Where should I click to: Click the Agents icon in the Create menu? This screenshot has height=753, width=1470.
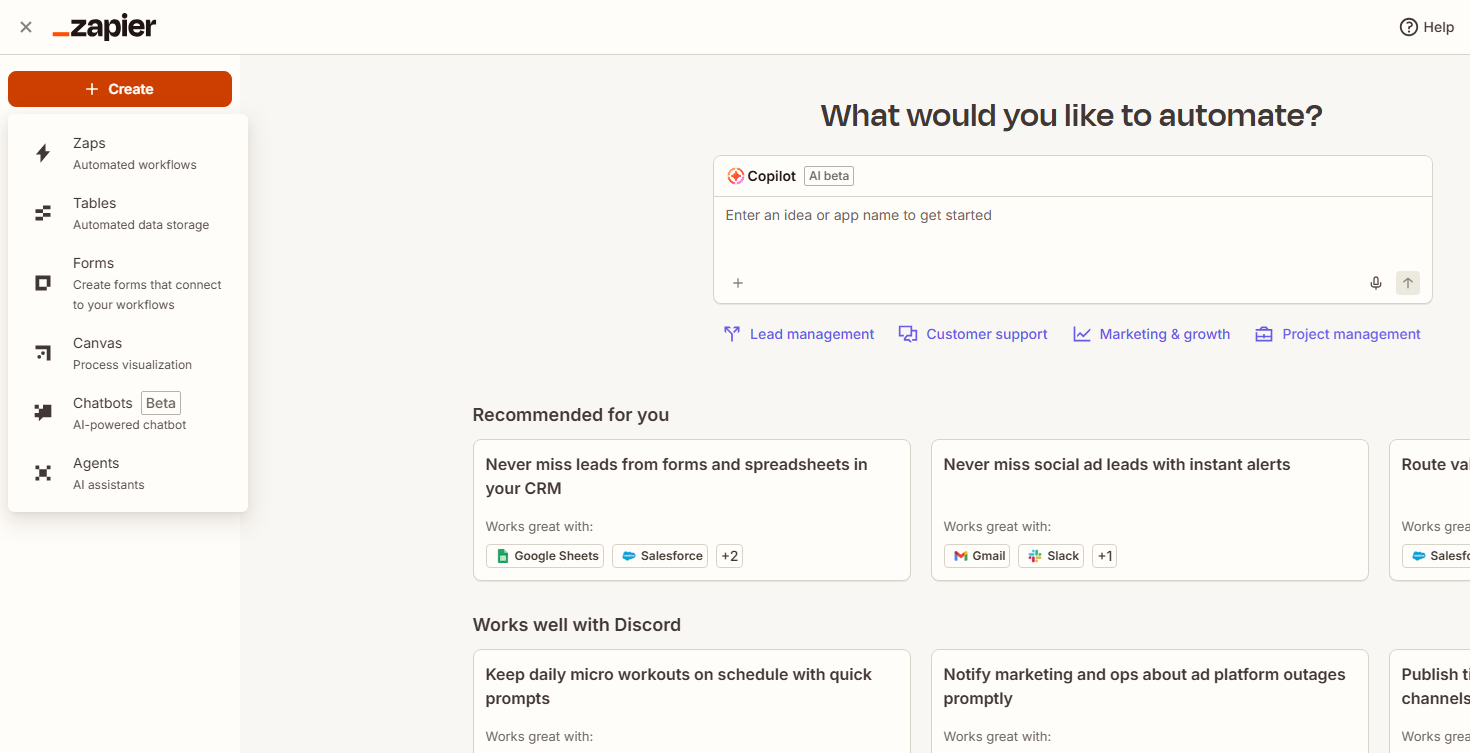click(43, 473)
